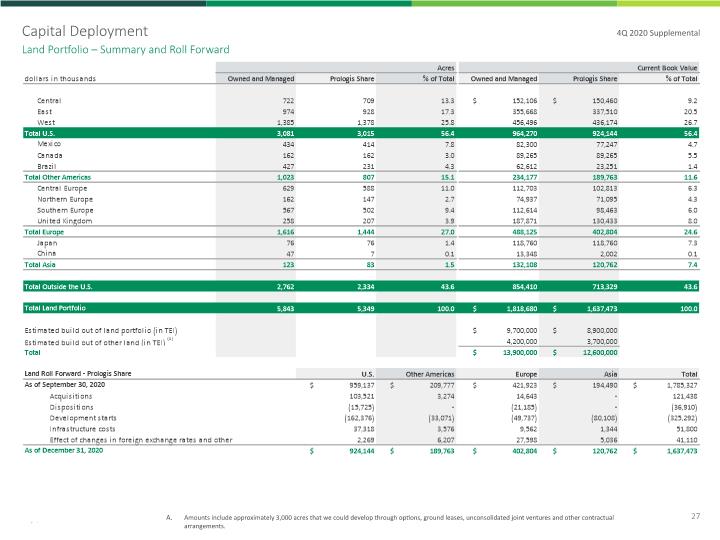Click the 13,900,000 total value
This screenshot has width=720, height=540.
tap(519, 353)
